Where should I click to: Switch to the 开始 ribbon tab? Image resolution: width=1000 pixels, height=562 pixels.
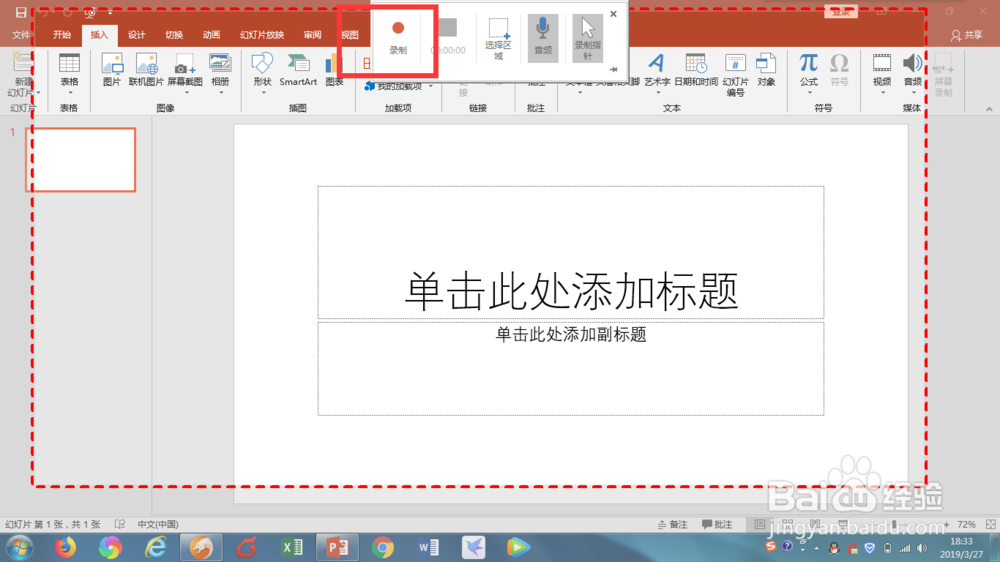[62, 35]
